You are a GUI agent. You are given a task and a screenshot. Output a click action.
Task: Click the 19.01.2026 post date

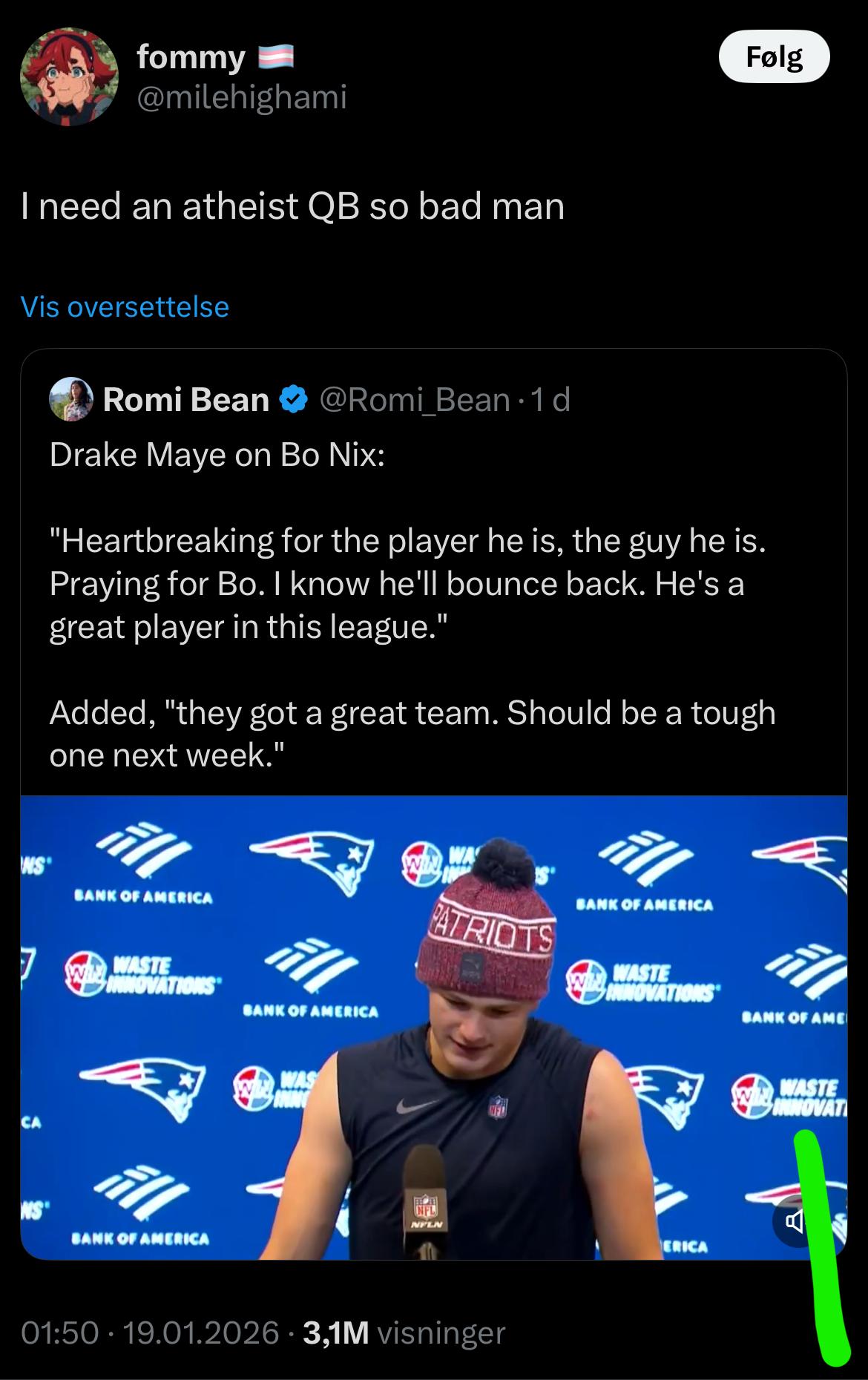[200, 1333]
